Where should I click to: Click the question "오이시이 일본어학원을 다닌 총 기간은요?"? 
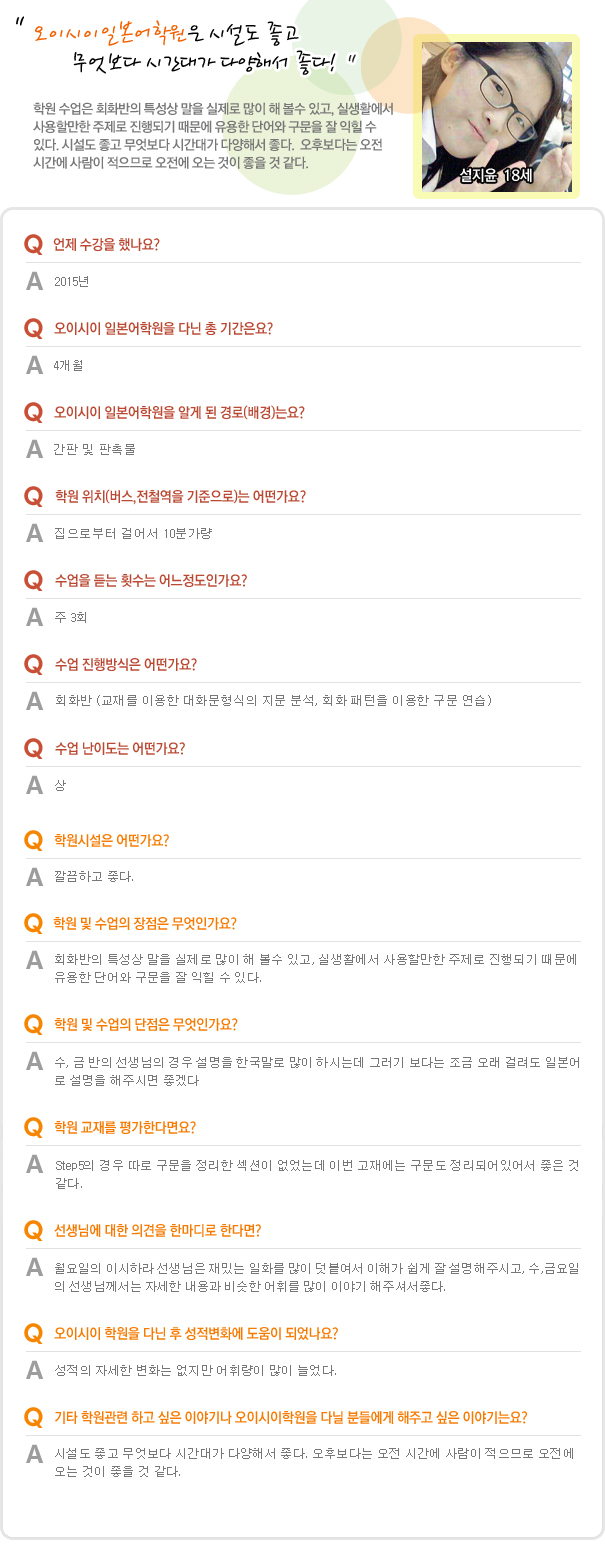163,328
